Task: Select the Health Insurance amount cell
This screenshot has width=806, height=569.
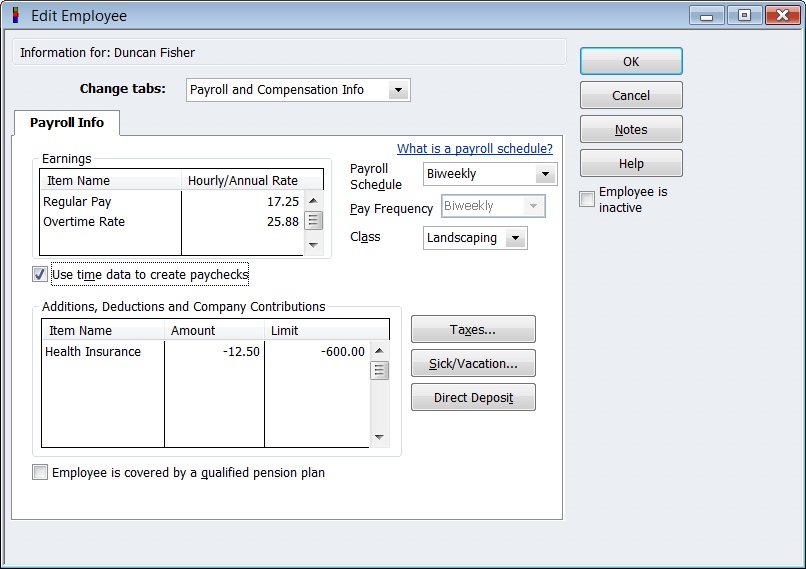Action: point(214,352)
